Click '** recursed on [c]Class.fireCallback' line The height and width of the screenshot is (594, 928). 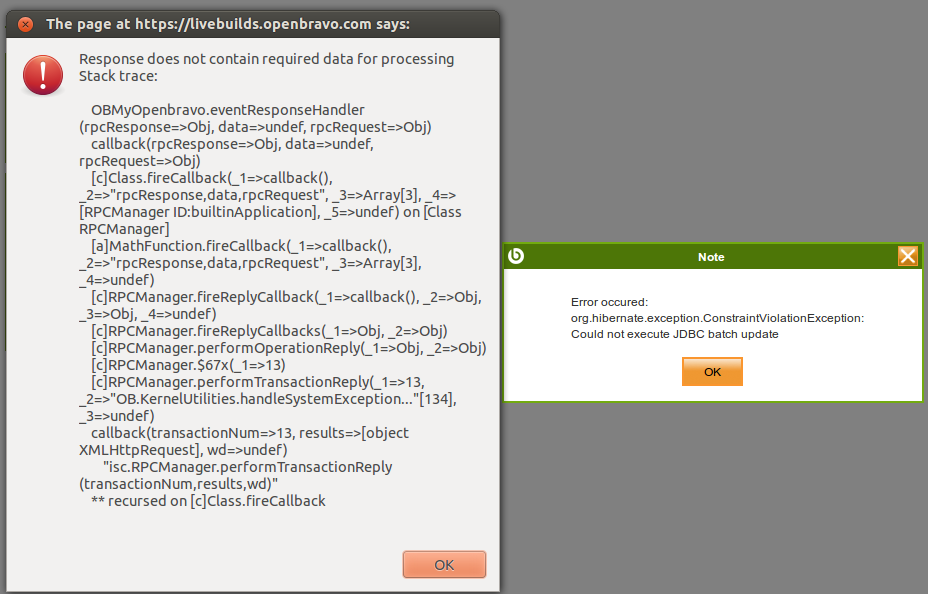click(x=208, y=501)
